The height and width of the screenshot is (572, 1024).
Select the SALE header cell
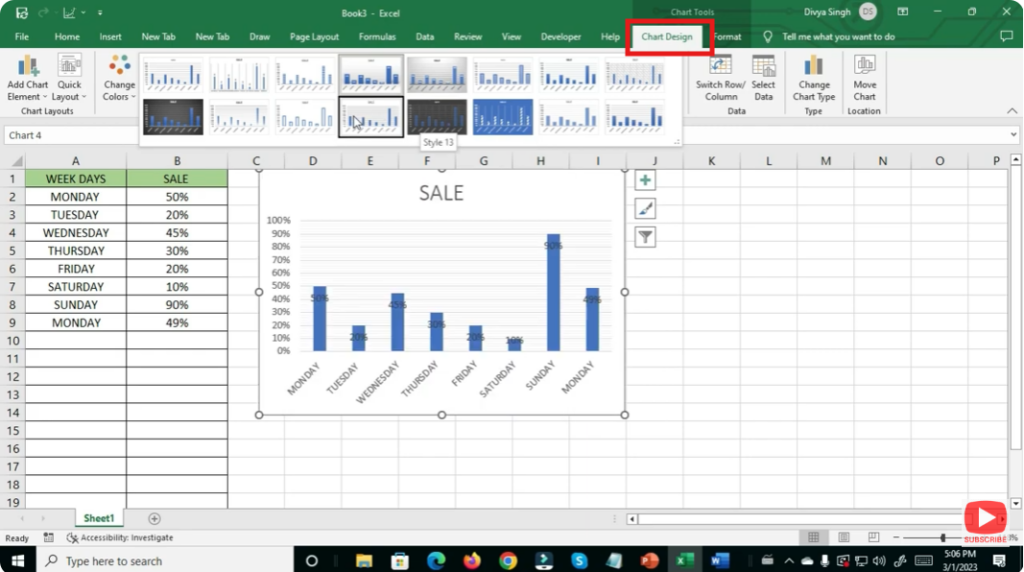pos(177,178)
